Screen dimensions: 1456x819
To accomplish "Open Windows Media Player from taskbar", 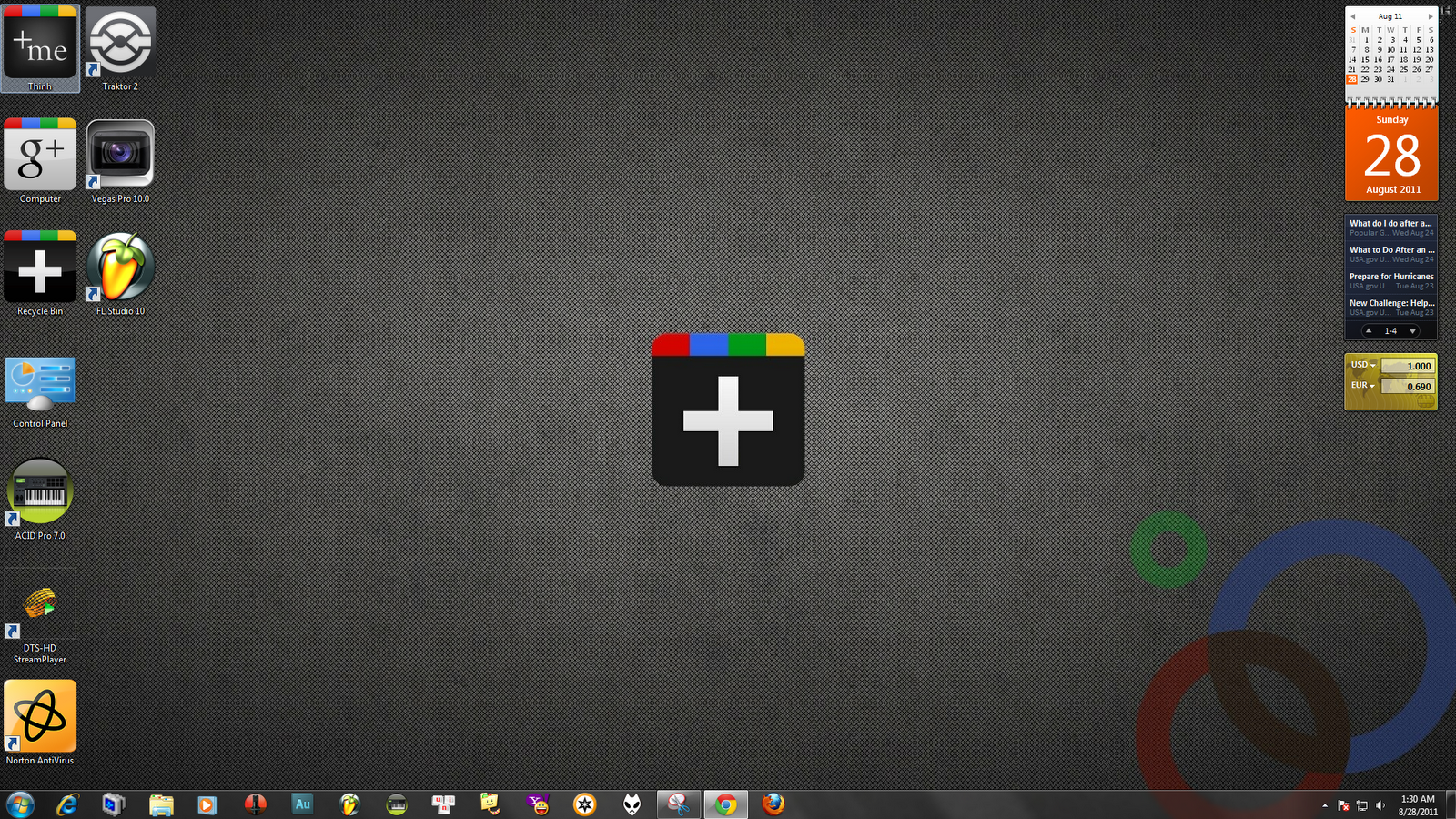I will pyautogui.click(x=208, y=804).
